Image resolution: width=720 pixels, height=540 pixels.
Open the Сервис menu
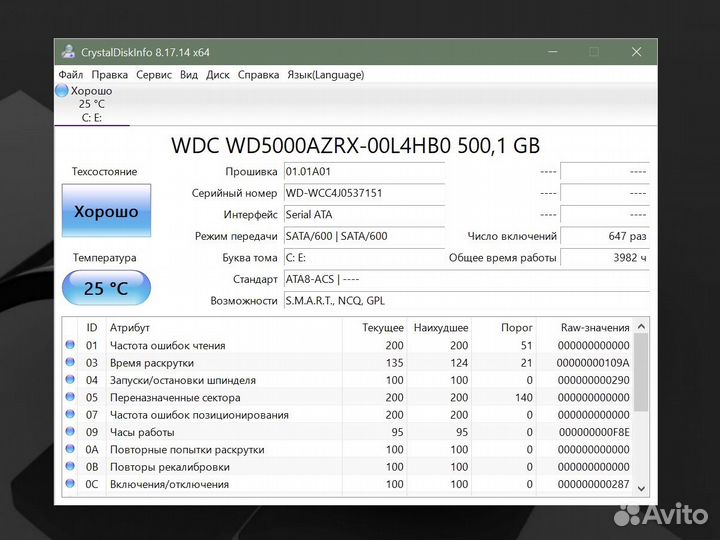click(x=154, y=74)
